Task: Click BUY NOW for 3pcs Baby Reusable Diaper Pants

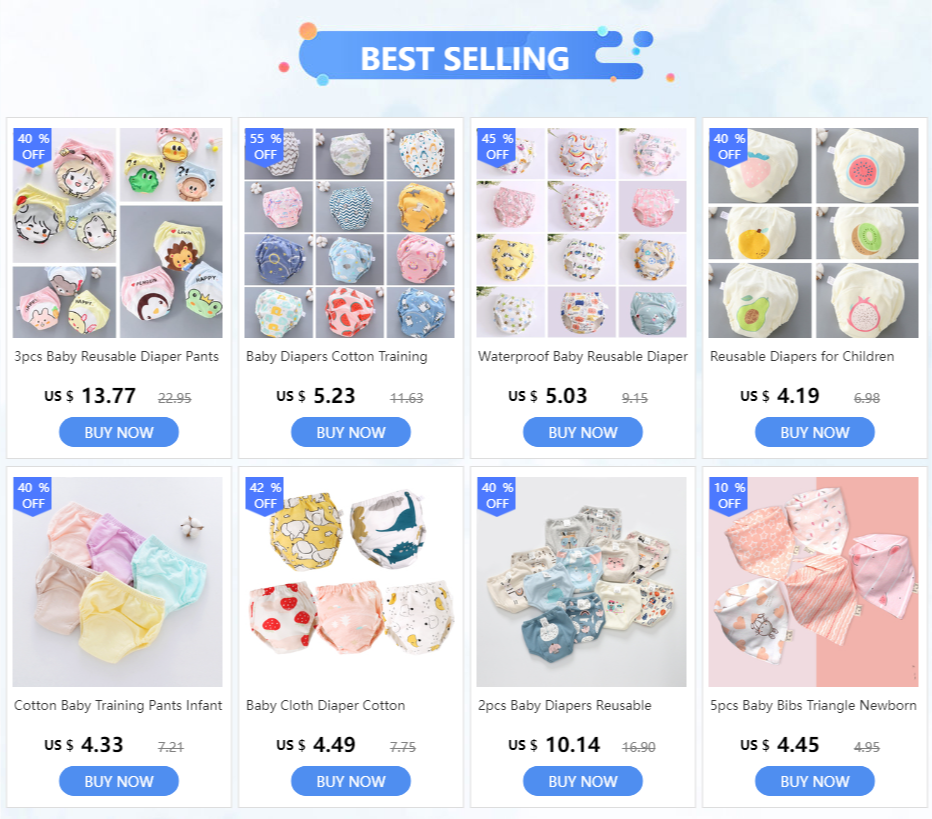Action: click(x=118, y=432)
